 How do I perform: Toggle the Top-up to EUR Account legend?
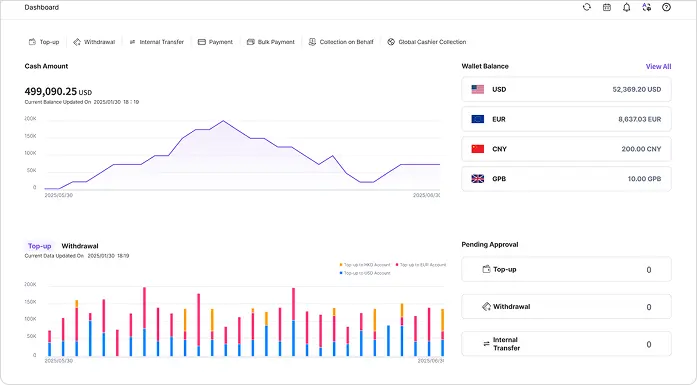421,265
